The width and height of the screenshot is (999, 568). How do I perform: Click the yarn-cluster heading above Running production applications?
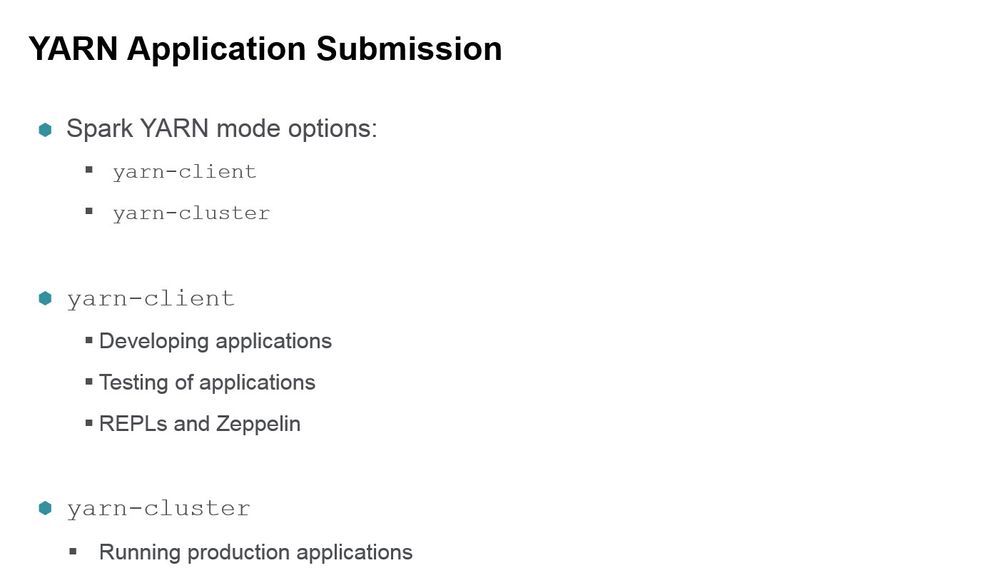[x=158, y=509]
